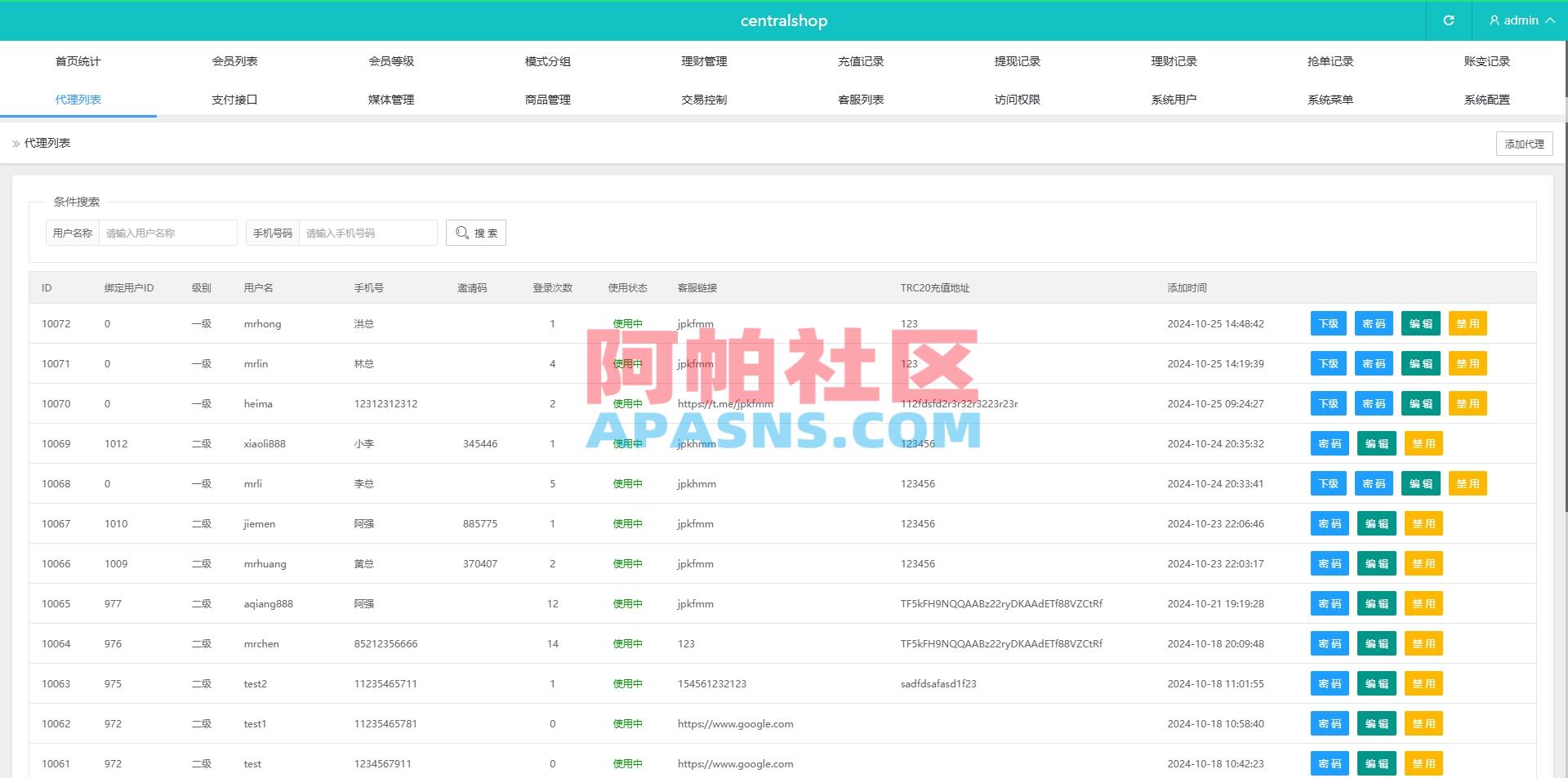Collapse the 条件搜索 panel header
The image size is (1568, 778).
click(x=76, y=202)
